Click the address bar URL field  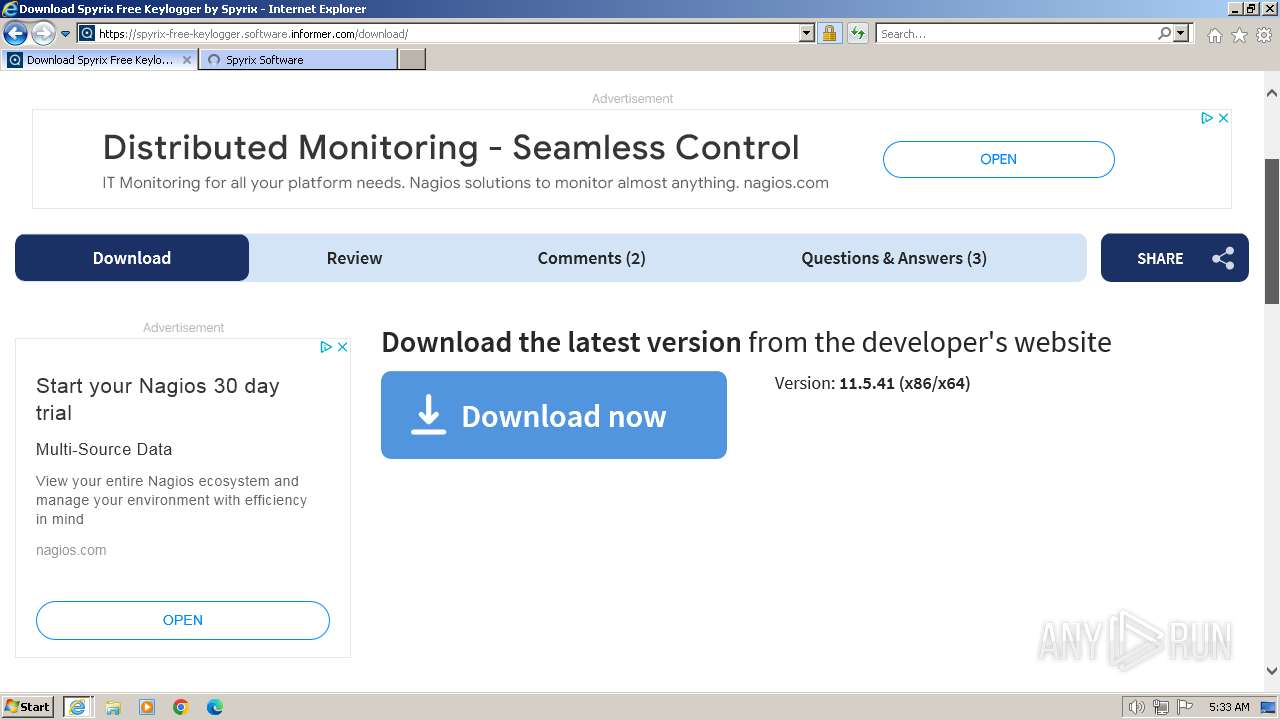click(x=447, y=34)
